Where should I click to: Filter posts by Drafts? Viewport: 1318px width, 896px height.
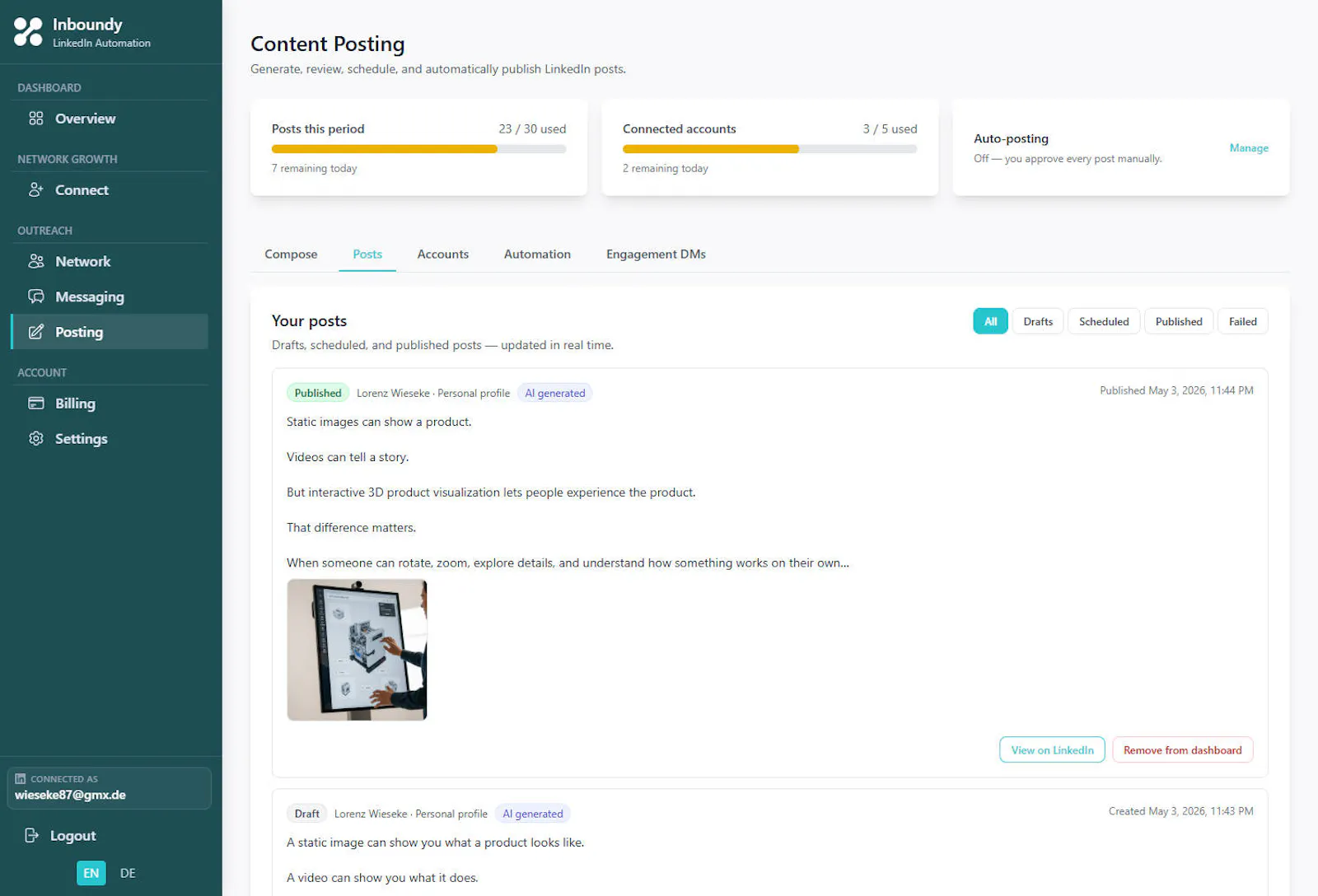point(1038,322)
